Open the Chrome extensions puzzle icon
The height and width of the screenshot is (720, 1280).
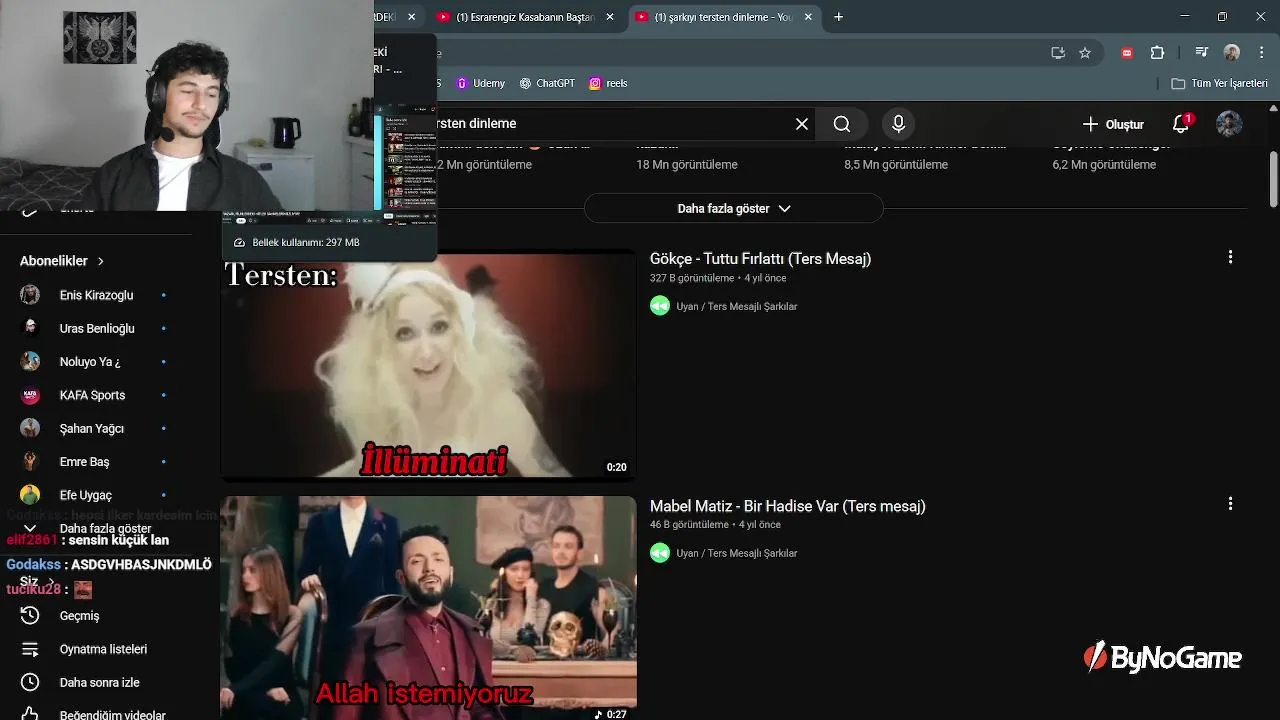point(1158,53)
